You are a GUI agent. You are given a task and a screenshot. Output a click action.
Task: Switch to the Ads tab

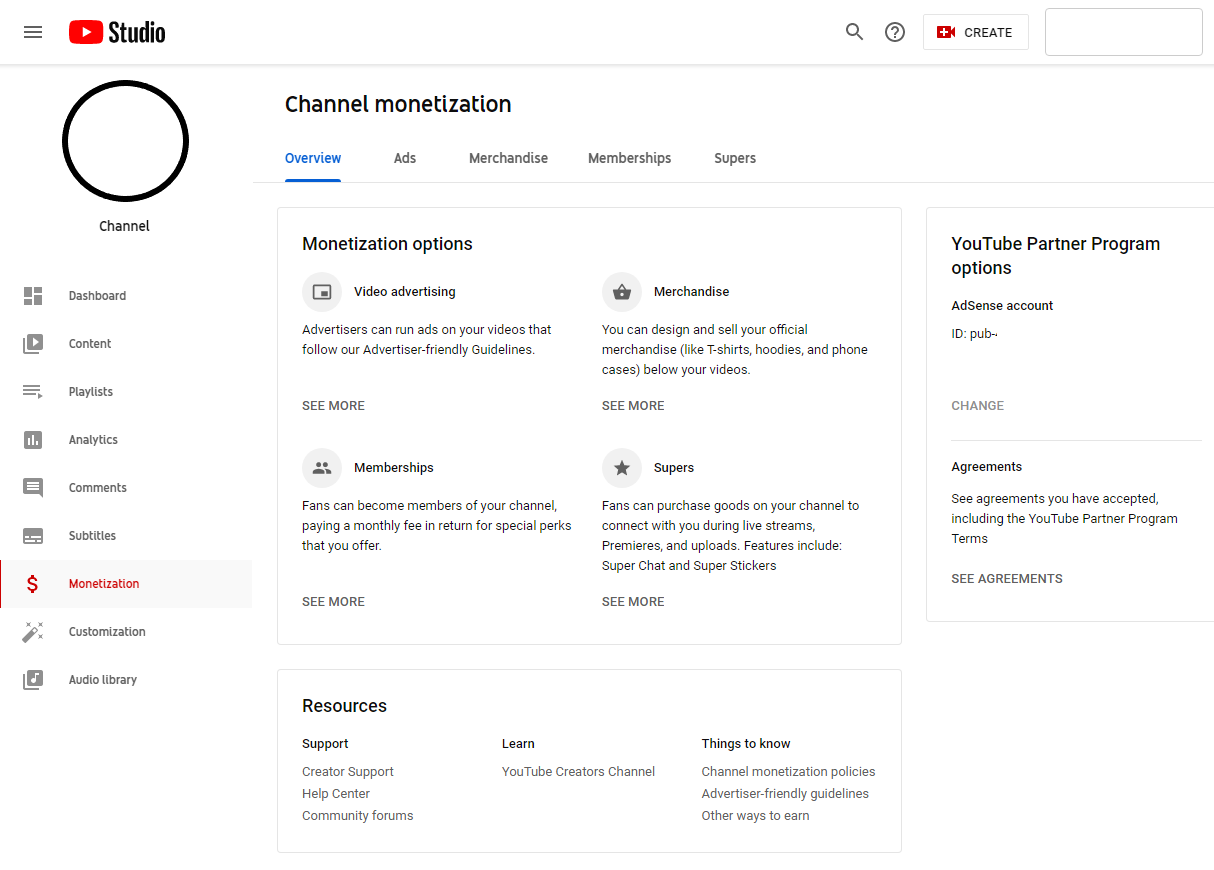(x=405, y=158)
